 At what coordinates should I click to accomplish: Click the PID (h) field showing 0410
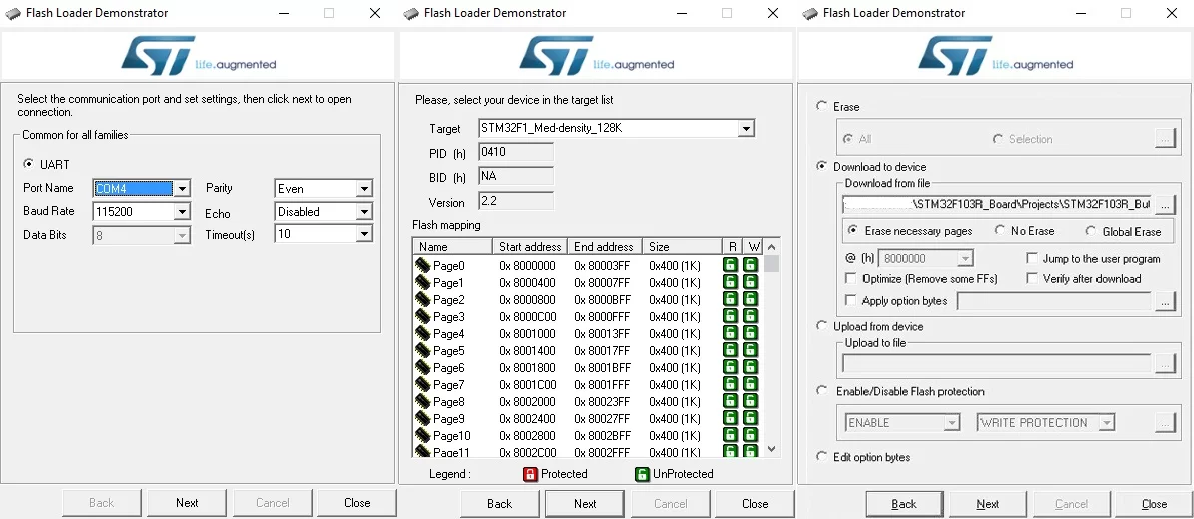tap(516, 152)
